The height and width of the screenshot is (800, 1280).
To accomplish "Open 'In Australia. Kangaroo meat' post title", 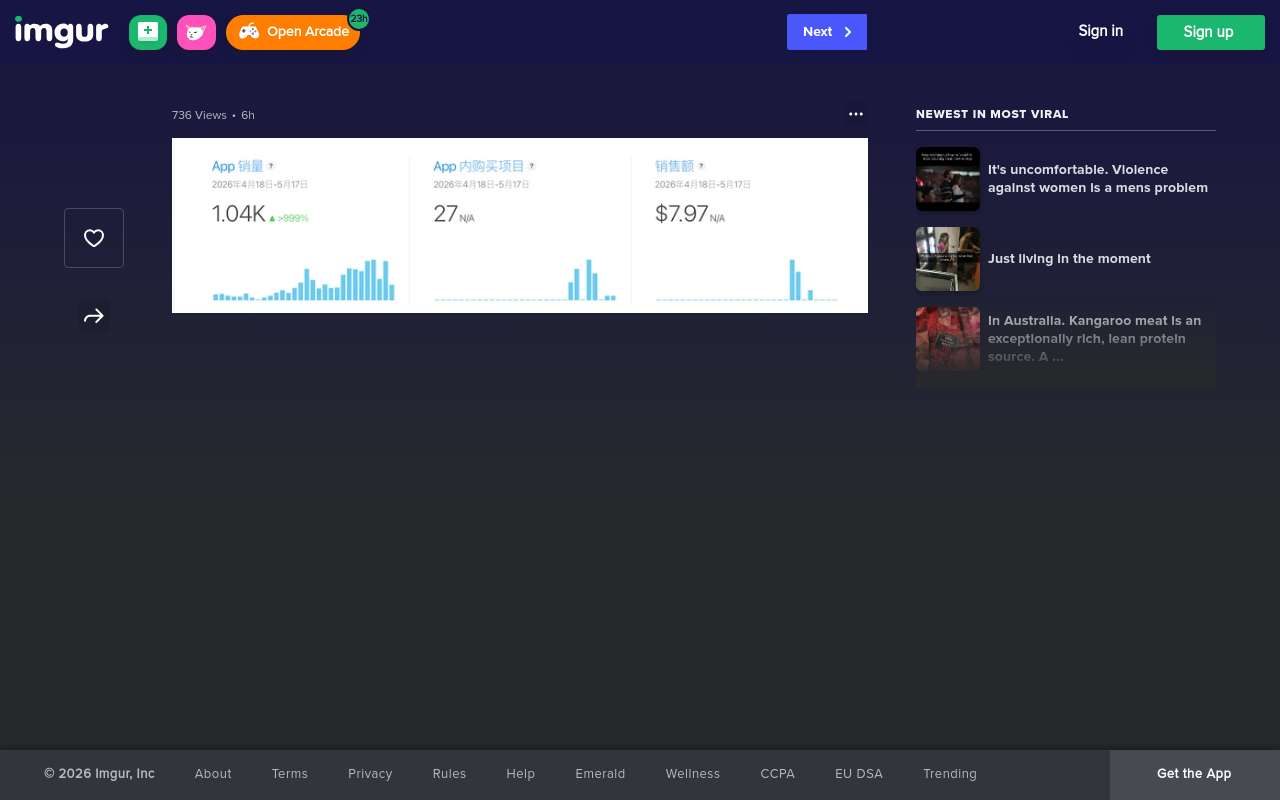I will pyautogui.click(x=1095, y=339).
